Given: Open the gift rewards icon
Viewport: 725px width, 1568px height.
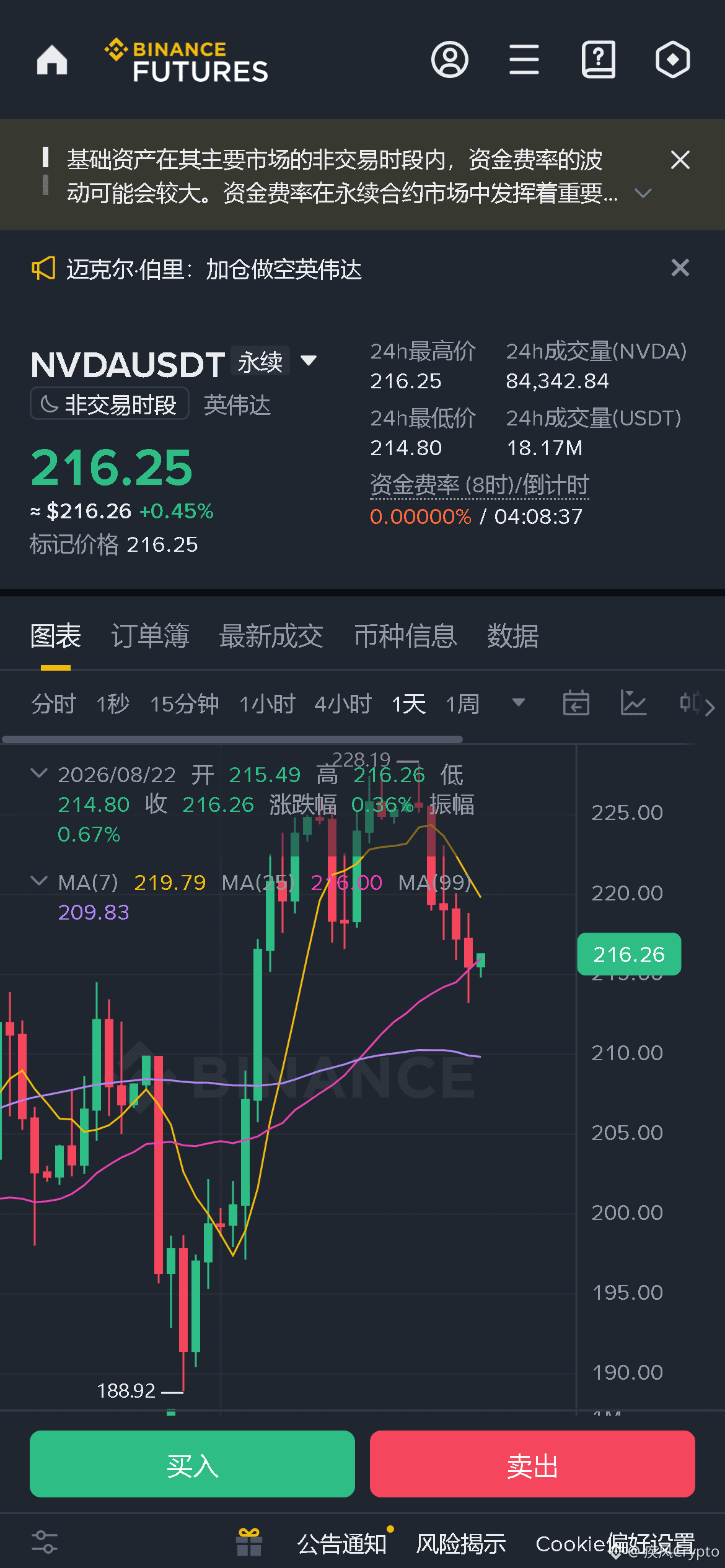Looking at the screenshot, I should click(249, 1542).
